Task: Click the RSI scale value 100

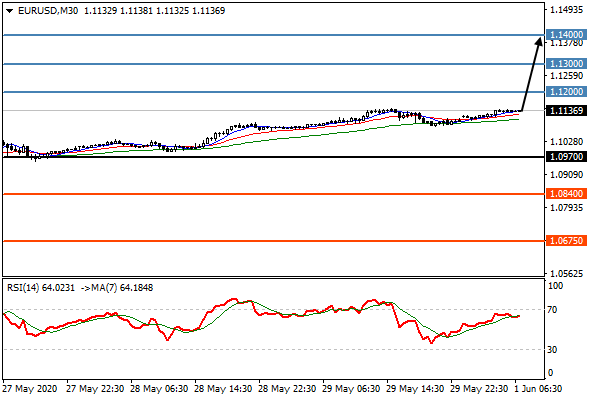Action: tap(555, 286)
